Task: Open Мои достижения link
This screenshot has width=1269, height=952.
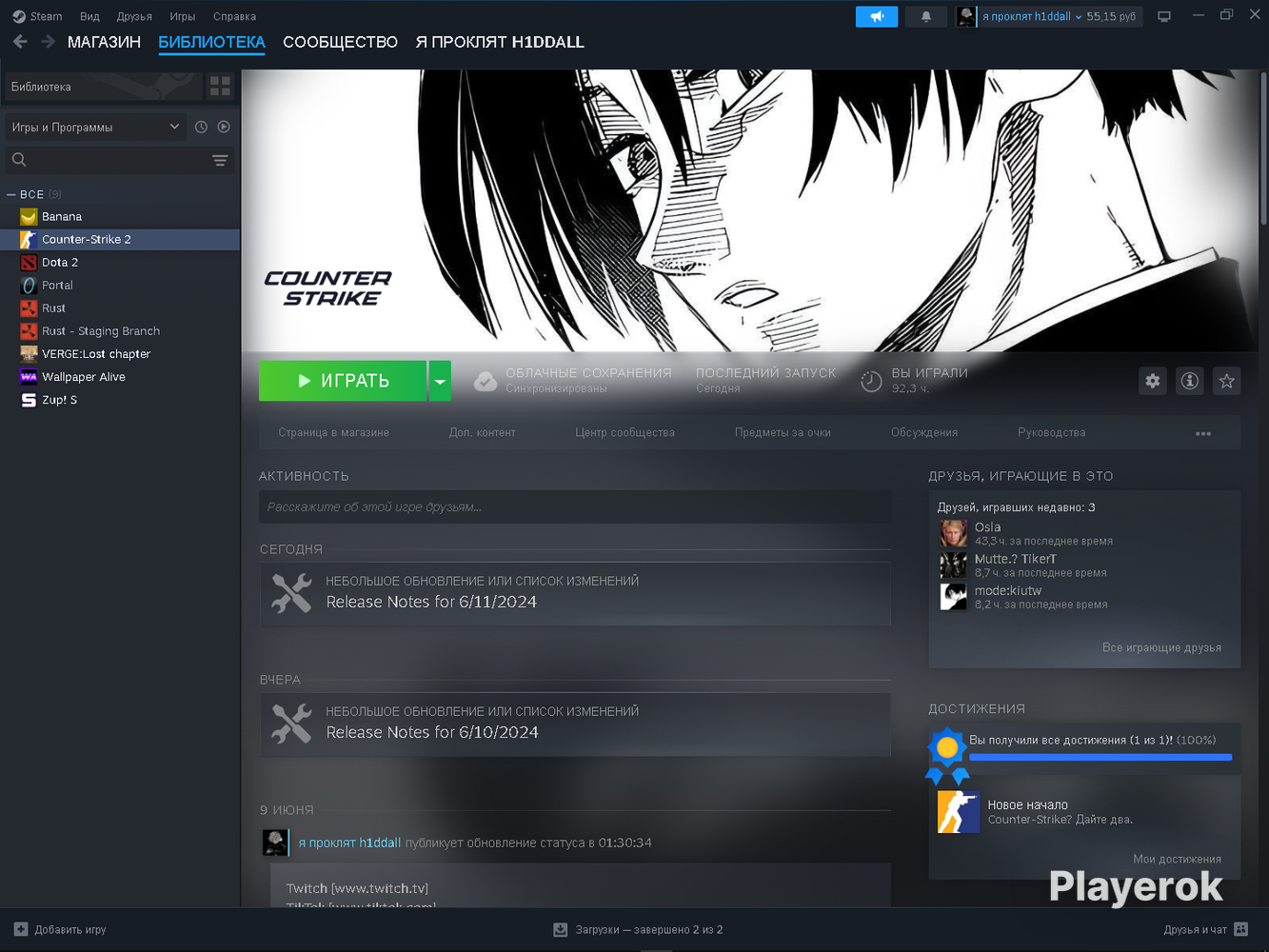Action: click(1177, 859)
